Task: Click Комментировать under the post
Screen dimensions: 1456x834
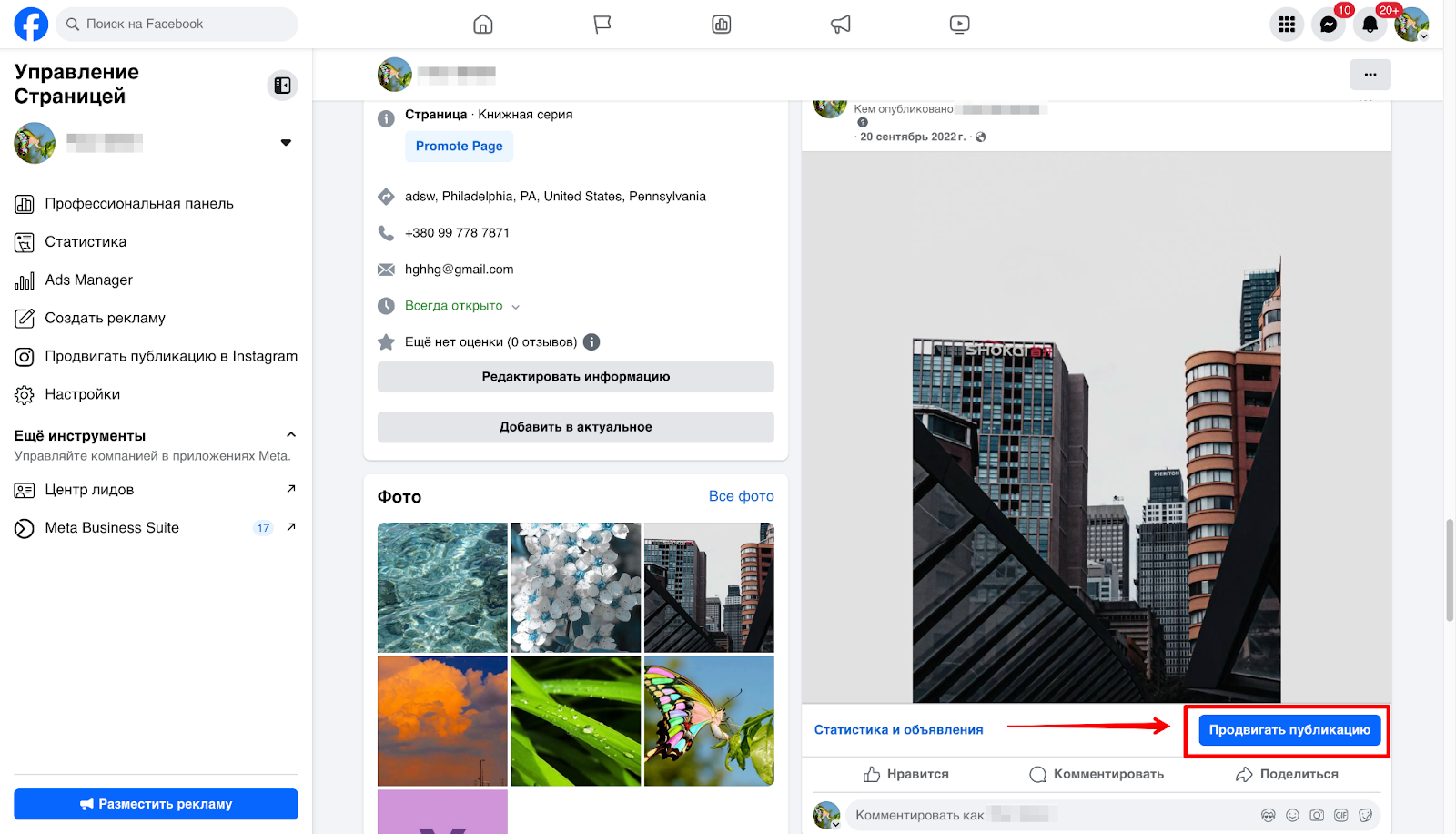Action: (x=1097, y=775)
